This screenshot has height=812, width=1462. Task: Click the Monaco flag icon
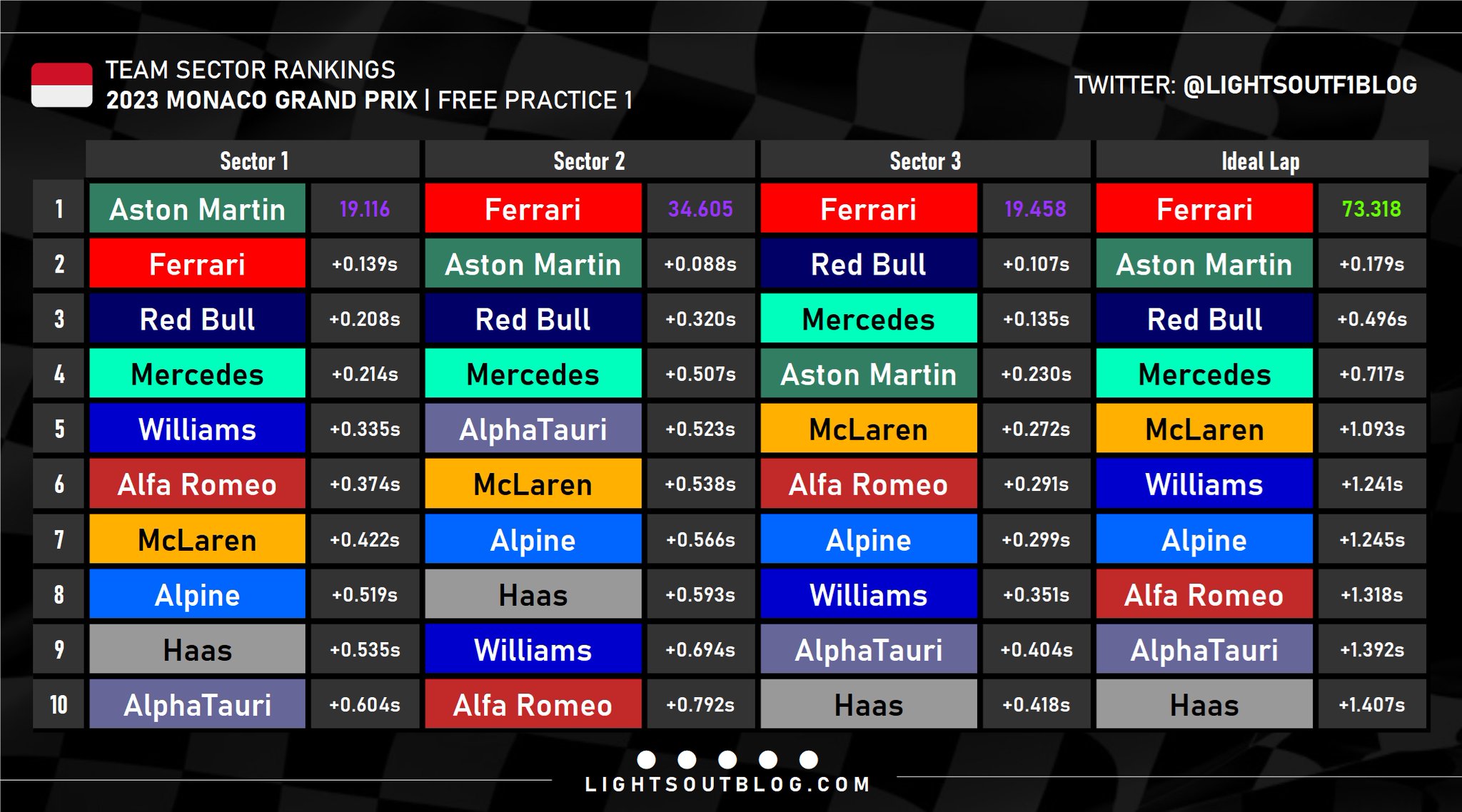click(62, 85)
